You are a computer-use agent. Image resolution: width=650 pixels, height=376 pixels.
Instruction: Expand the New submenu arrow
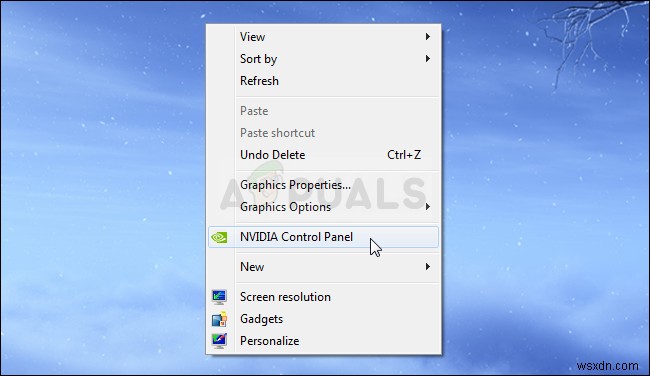point(428,267)
